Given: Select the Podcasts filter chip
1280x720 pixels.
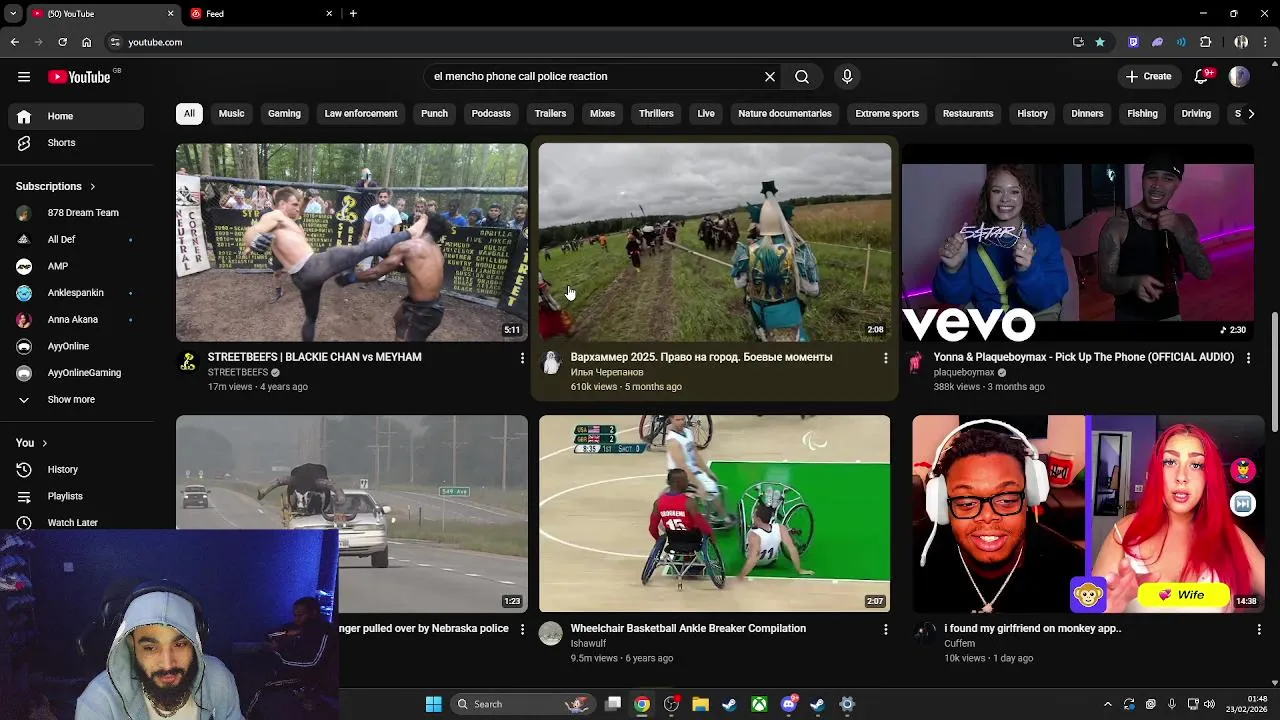Looking at the screenshot, I should tap(491, 113).
